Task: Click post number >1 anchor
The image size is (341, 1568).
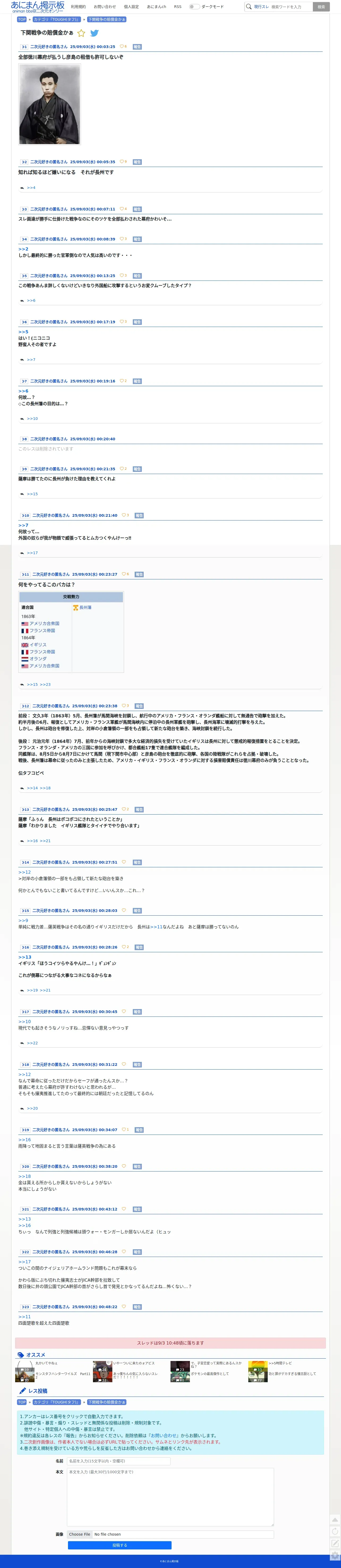Action: tap(24, 47)
